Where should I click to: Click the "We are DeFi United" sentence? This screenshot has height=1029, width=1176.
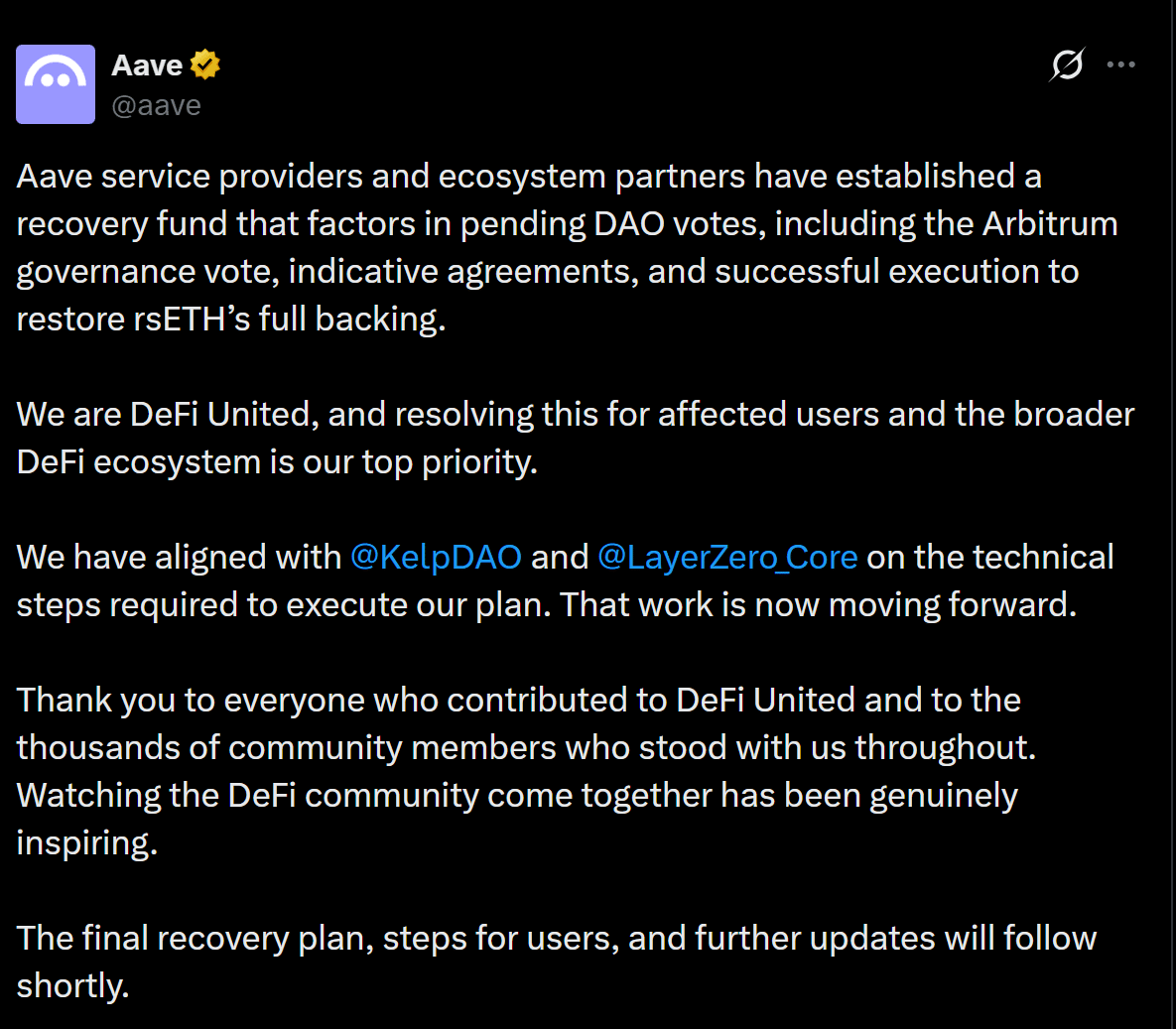(x=575, y=415)
